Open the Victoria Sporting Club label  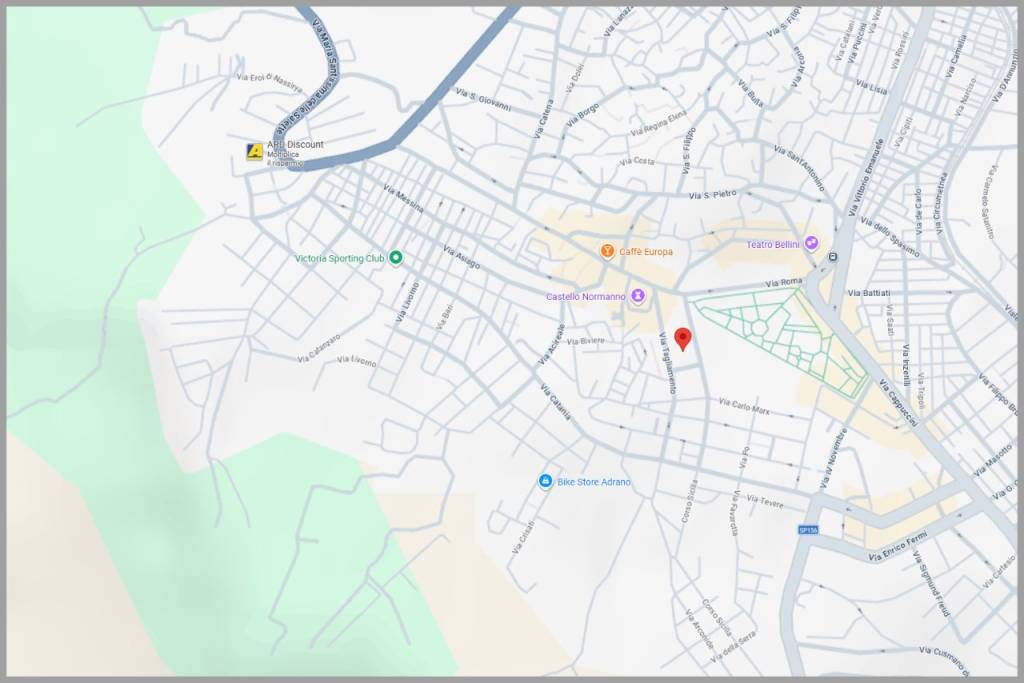(340, 259)
